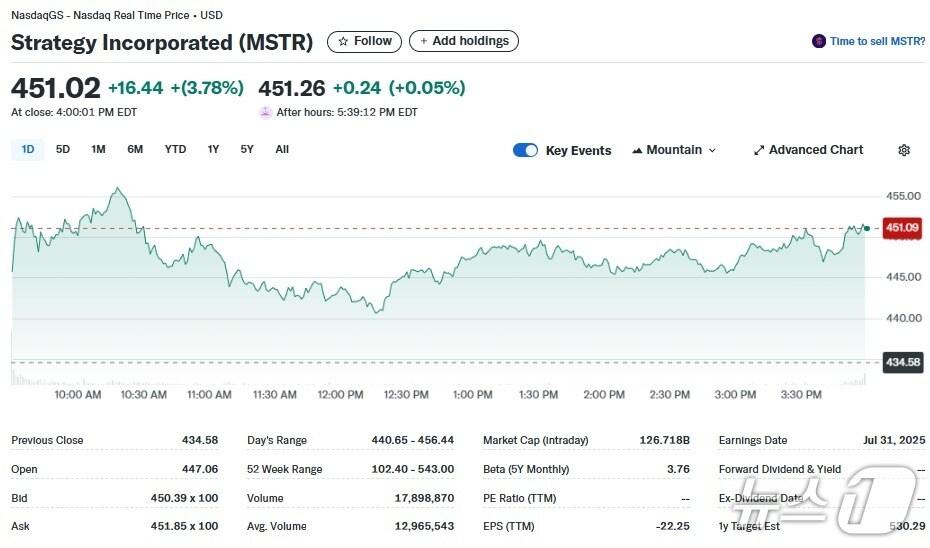The image size is (930, 548).
Task: Open chart settings gear icon
Action: pyautogui.click(x=904, y=150)
